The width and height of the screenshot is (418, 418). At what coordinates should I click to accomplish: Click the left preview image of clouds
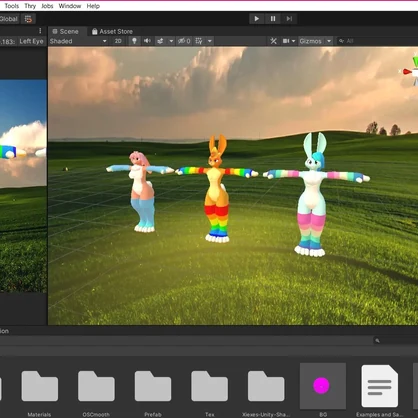[x=23, y=186]
